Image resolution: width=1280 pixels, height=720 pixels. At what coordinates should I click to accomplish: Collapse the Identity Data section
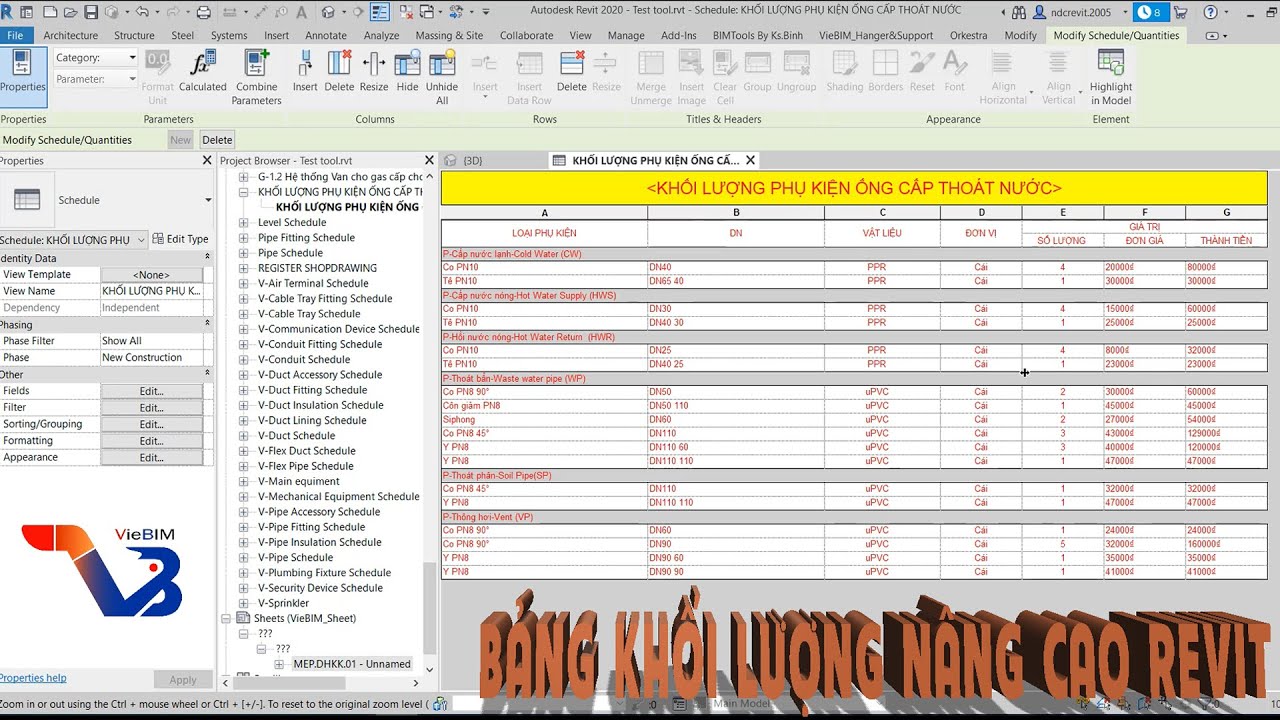[x=207, y=258]
